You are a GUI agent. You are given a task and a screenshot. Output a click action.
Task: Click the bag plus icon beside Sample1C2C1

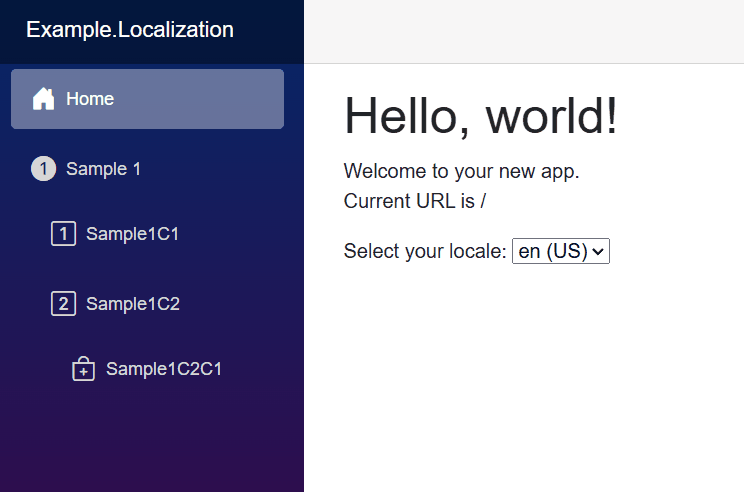(x=83, y=369)
